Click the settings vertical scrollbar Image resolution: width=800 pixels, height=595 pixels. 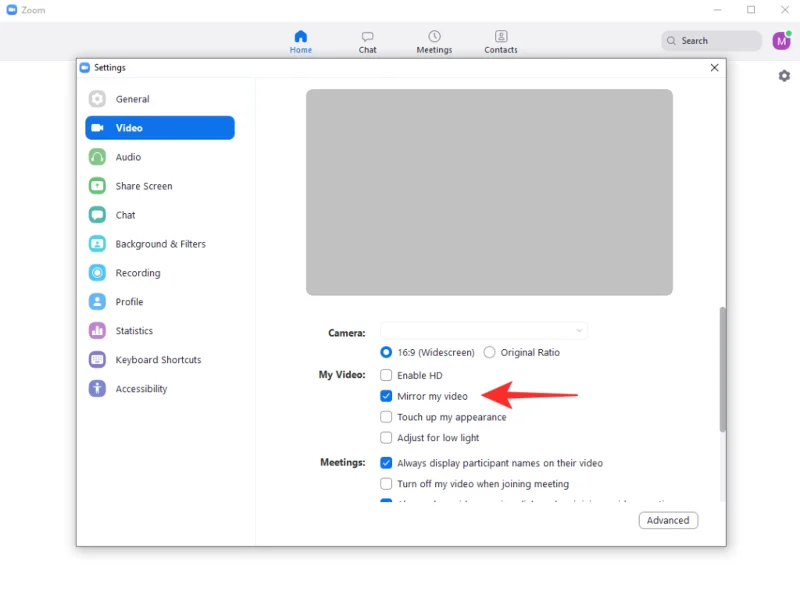click(722, 368)
